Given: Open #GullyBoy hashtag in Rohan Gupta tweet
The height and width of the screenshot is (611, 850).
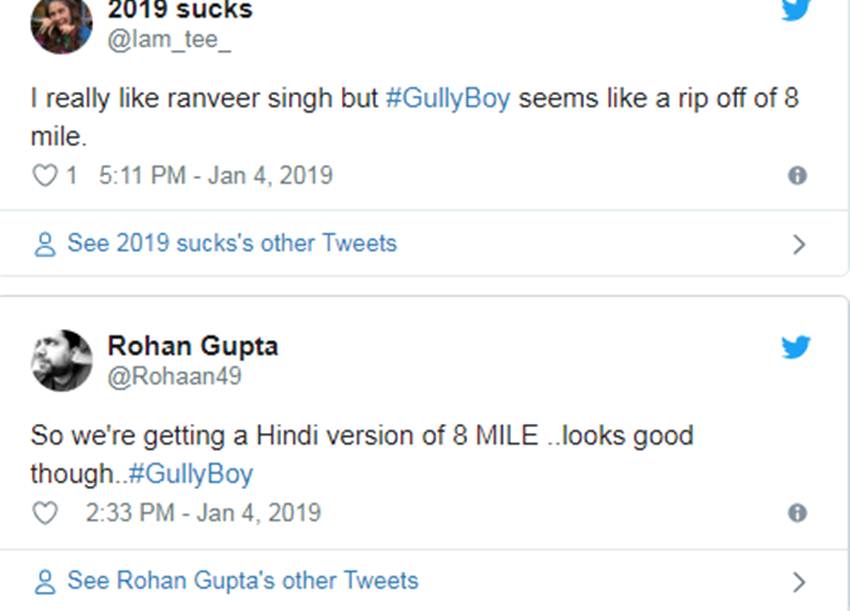Looking at the screenshot, I should (191, 473).
